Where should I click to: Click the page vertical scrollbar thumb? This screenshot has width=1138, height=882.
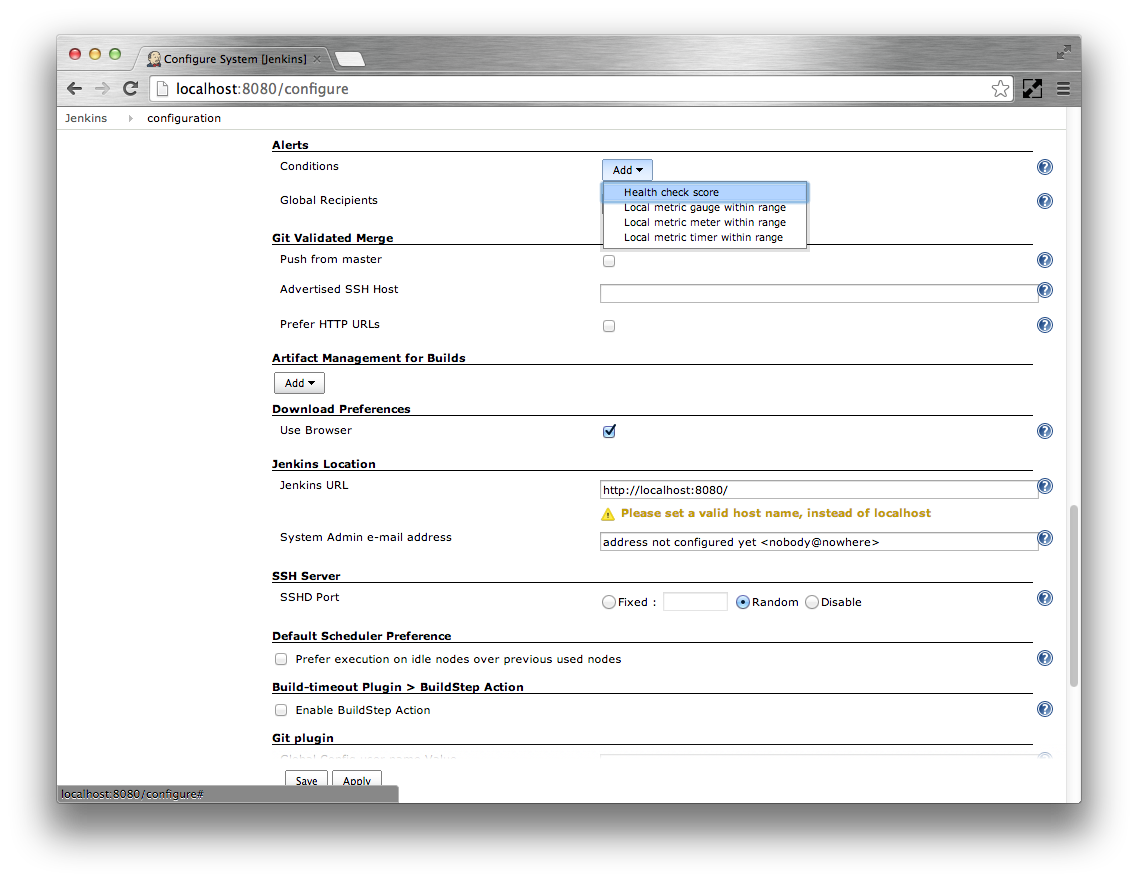1073,595
